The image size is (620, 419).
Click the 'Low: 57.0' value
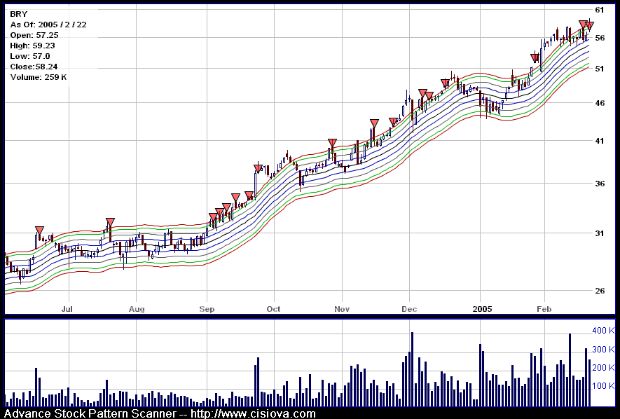coord(30,56)
